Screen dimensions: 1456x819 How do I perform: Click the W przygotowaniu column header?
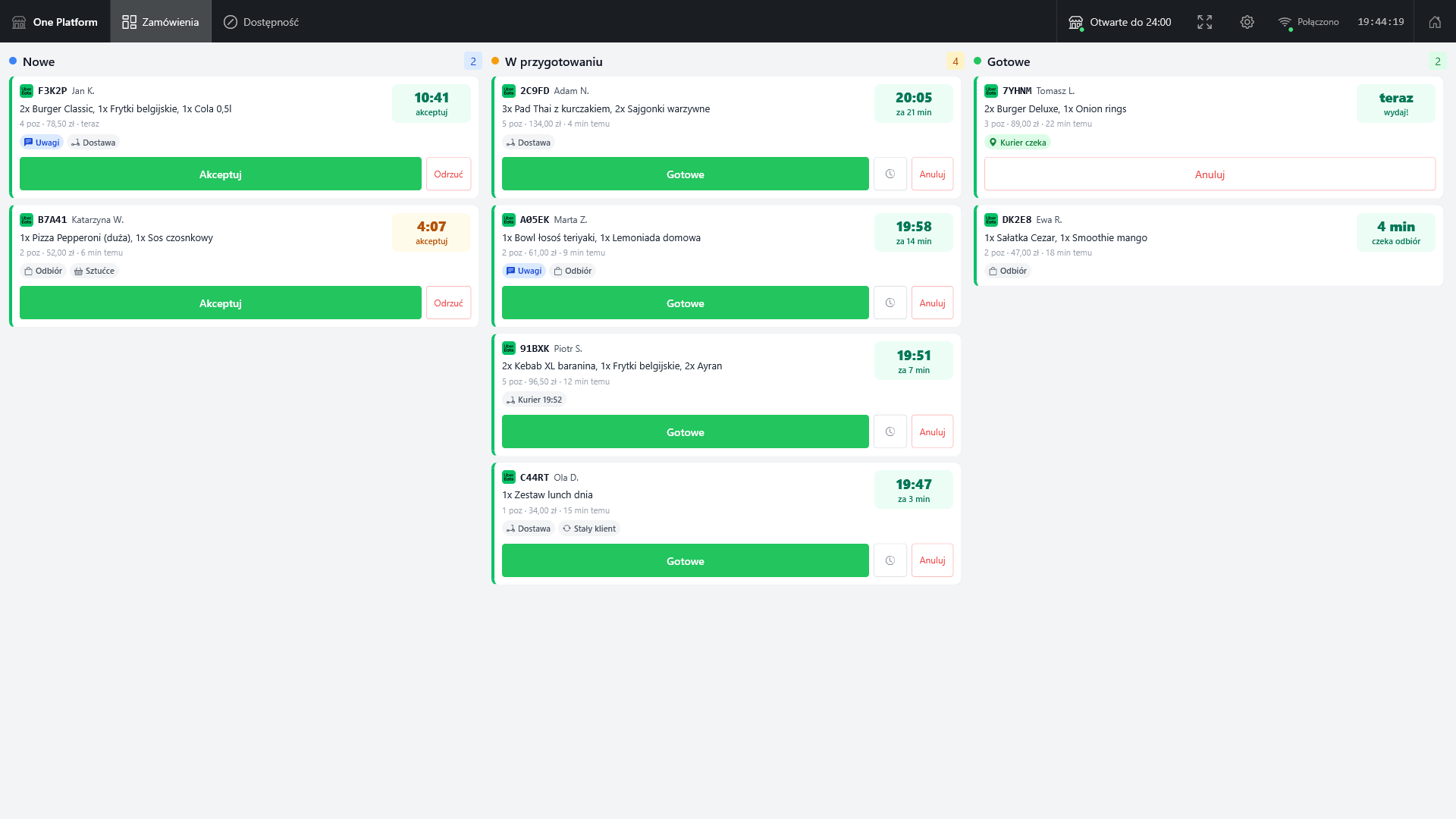(554, 61)
